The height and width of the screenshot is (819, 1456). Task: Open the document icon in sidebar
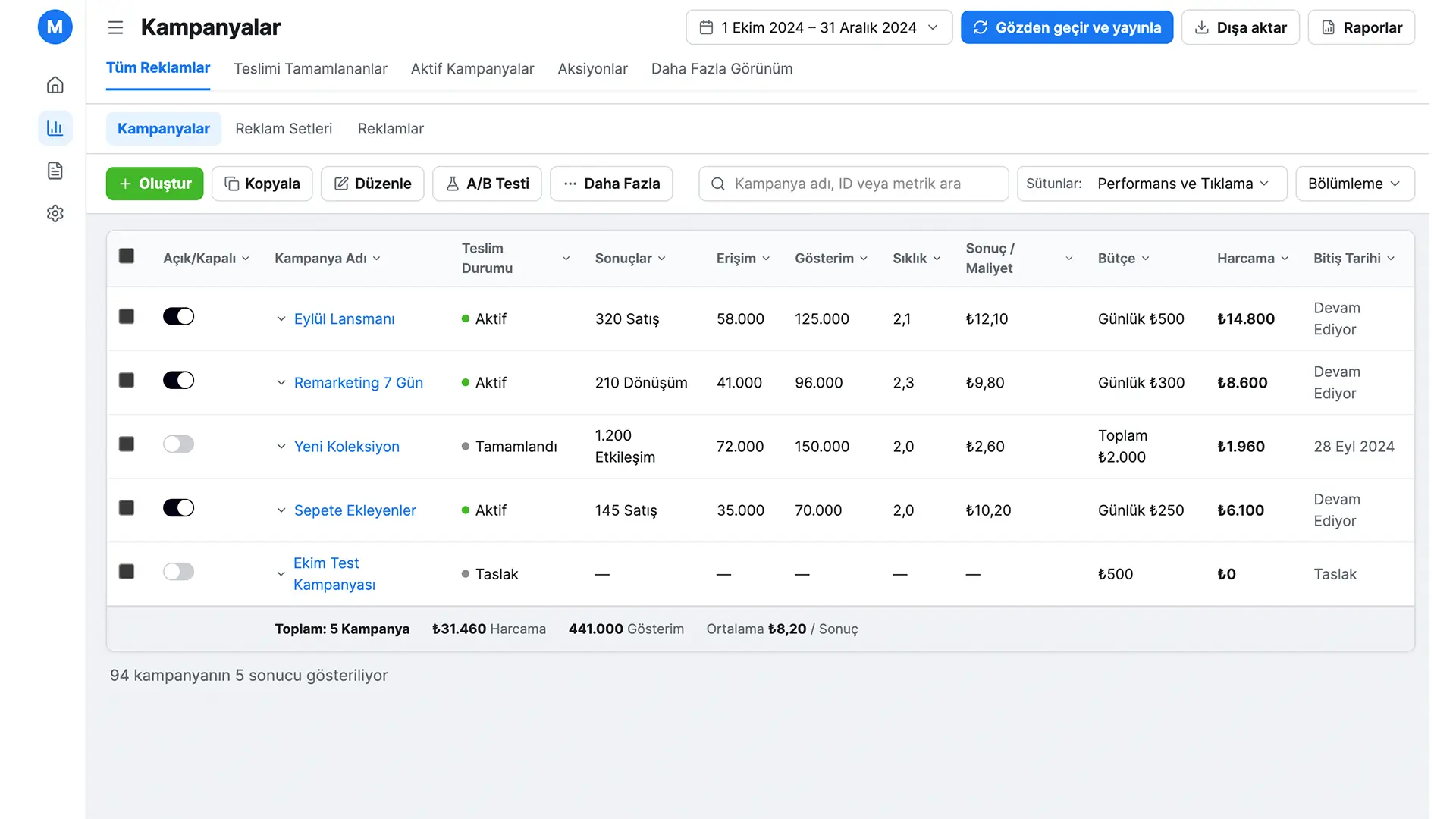tap(55, 171)
